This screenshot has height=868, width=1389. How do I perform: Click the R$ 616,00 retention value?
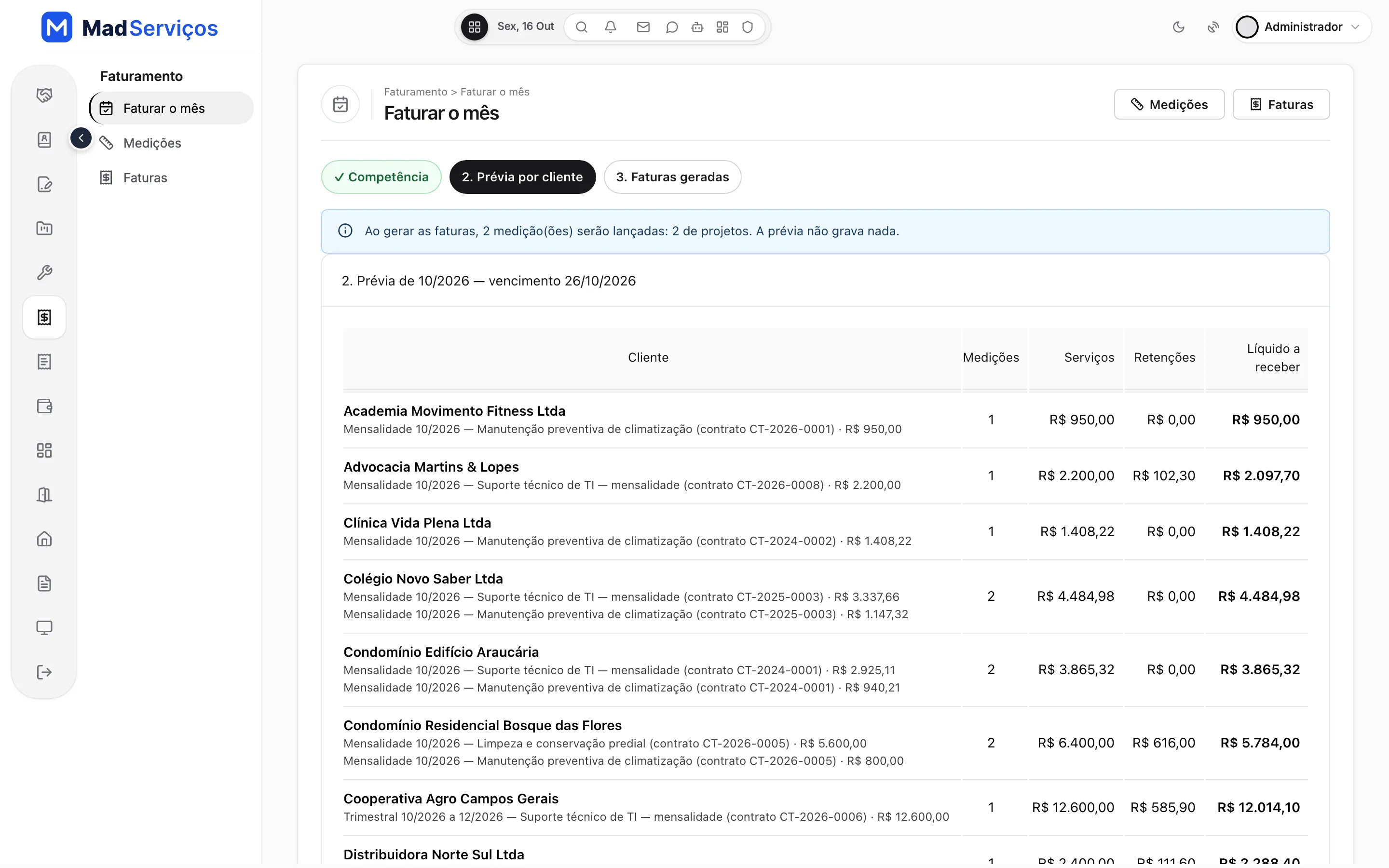[1163, 743]
